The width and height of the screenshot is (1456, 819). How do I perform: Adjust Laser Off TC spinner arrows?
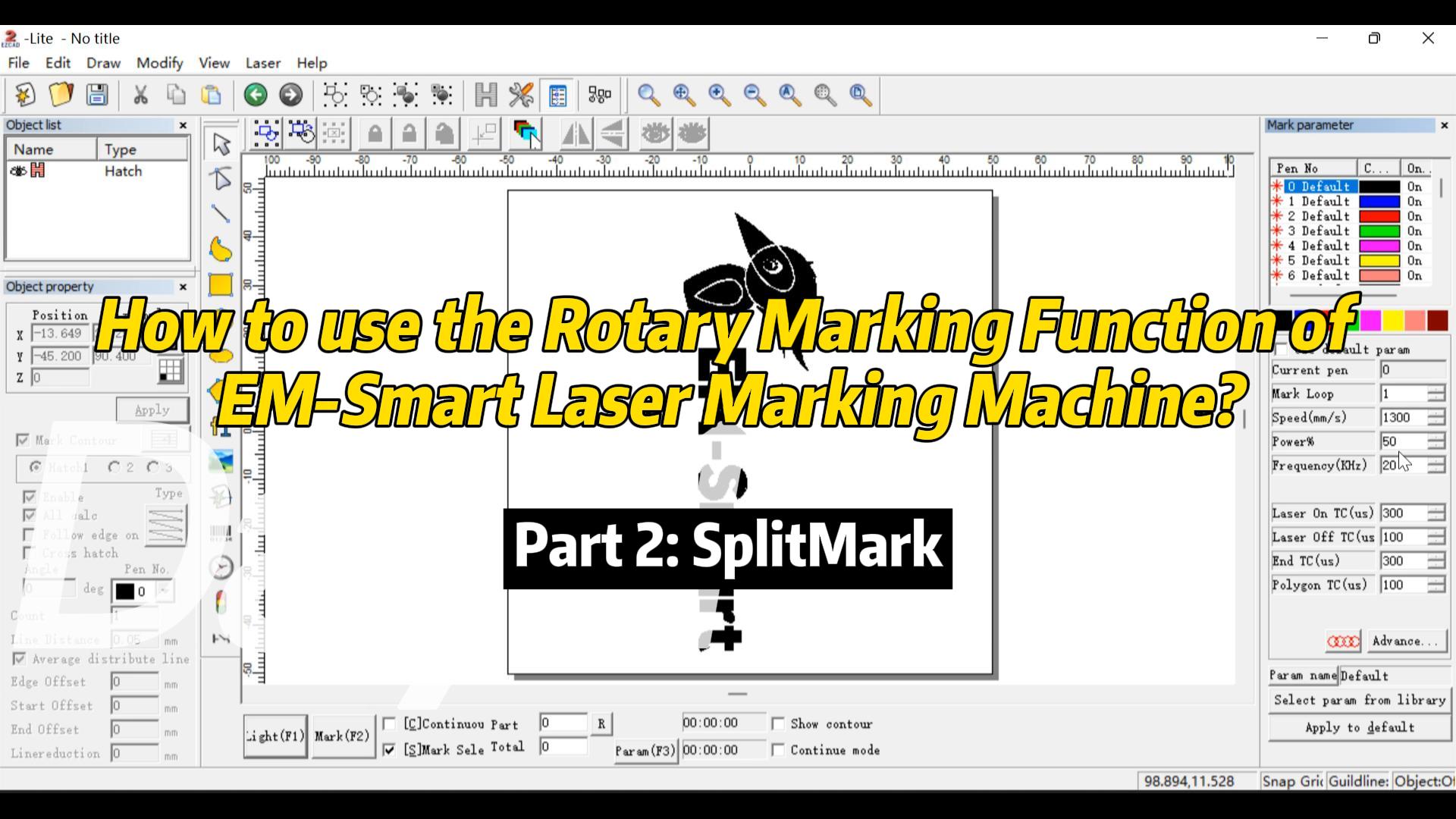[x=1436, y=537]
